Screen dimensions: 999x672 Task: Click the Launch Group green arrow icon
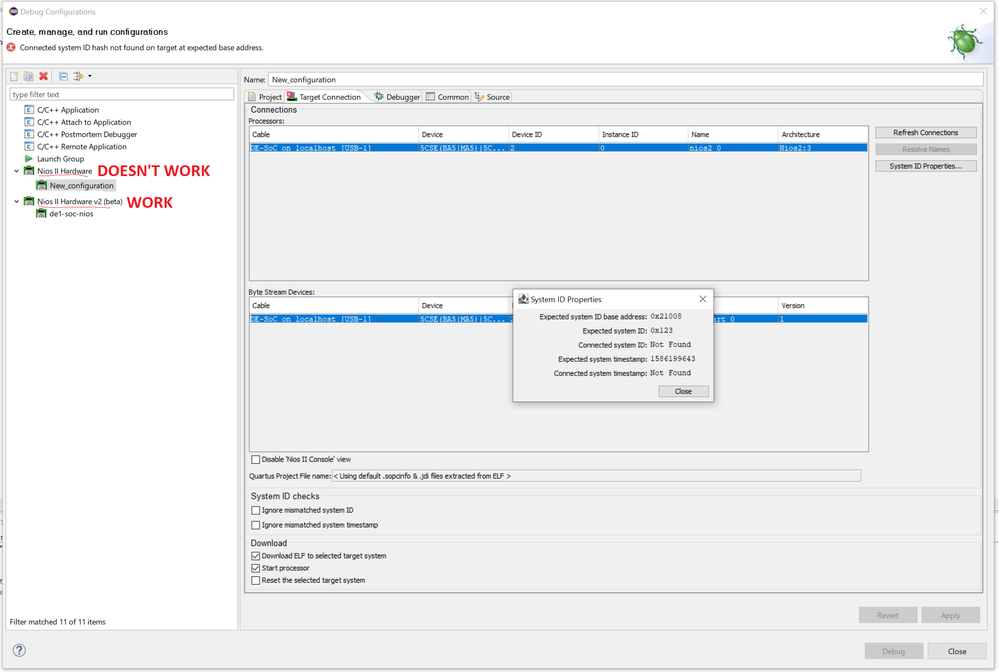coord(29,159)
